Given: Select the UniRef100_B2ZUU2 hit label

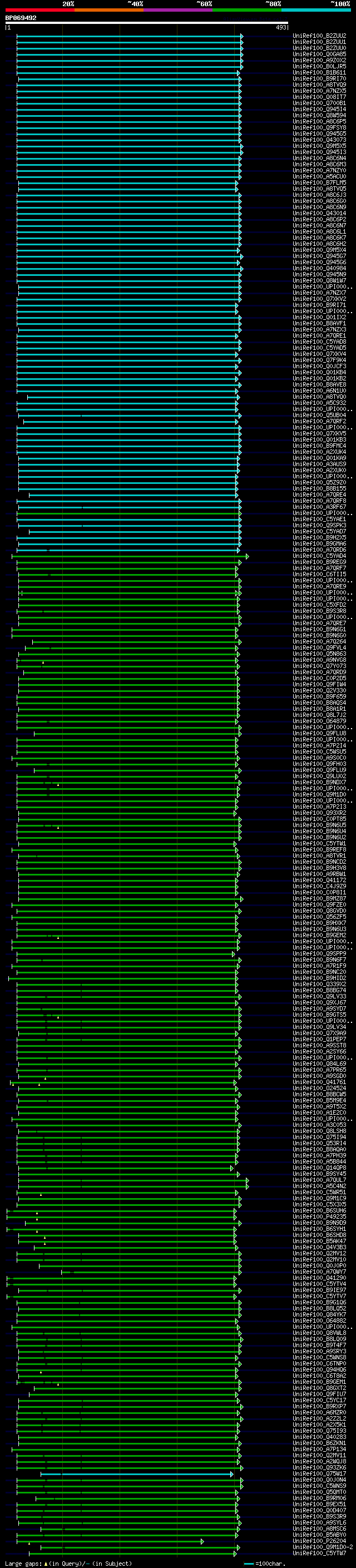Looking at the screenshot, I should coord(319,36).
